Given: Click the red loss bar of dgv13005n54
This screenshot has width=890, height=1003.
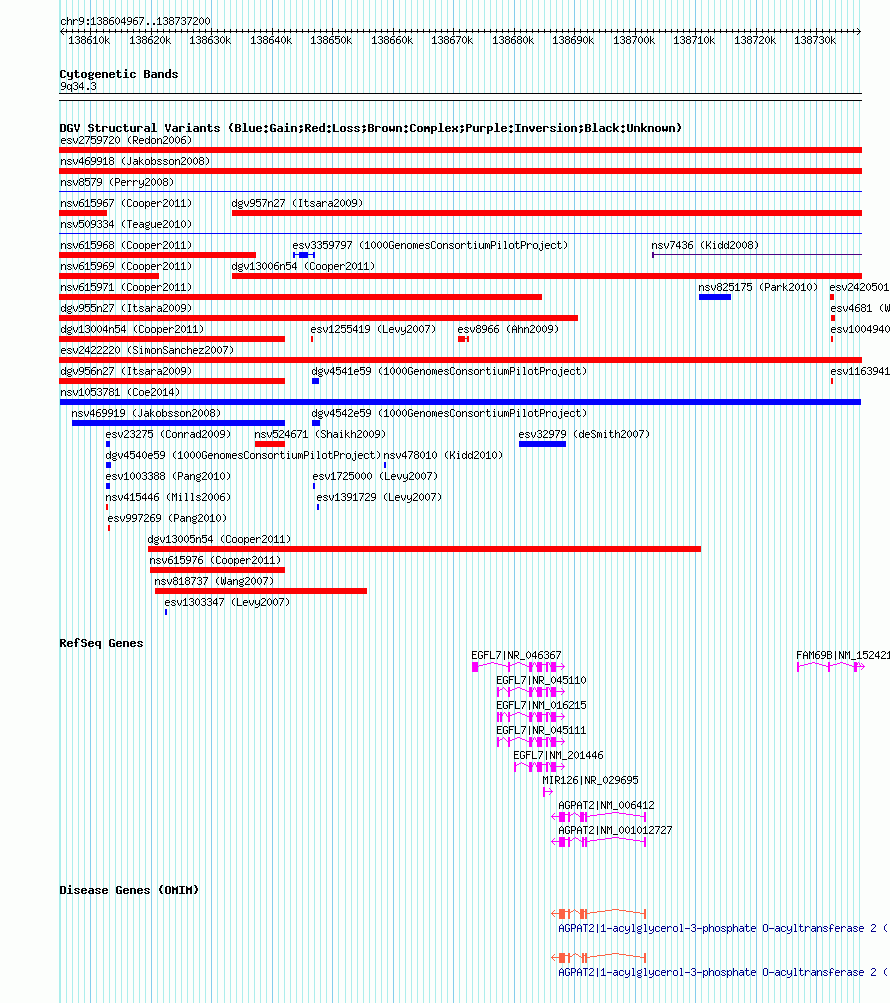Looking at the screenshot, I should [424, 549].
